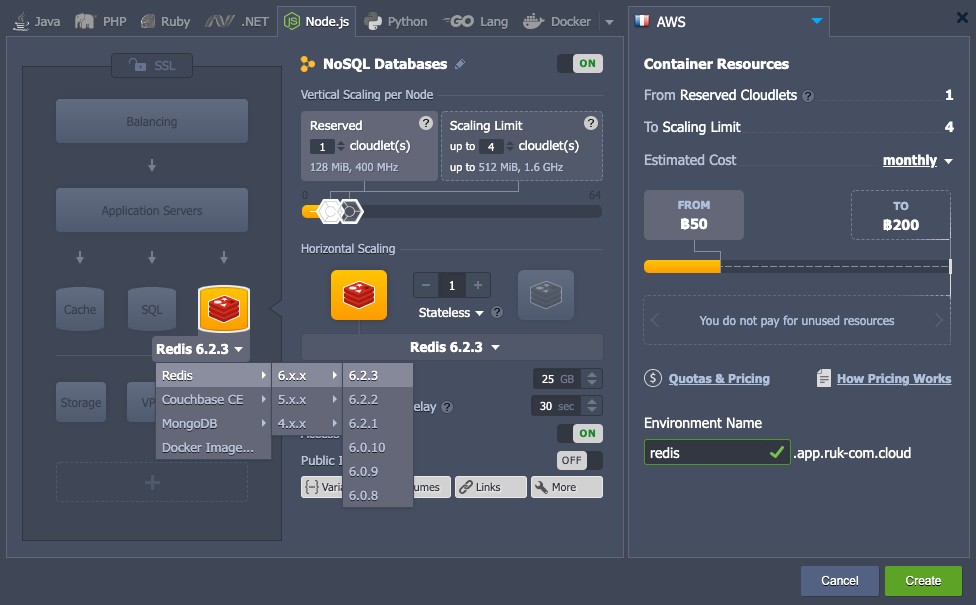Click the gray extra node icon

(x=546, y=295)
